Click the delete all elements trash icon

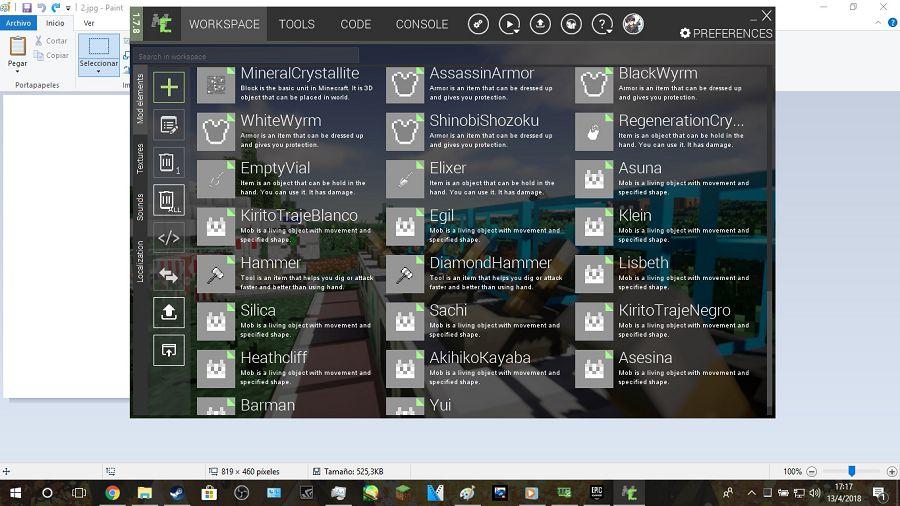(168, 200)
